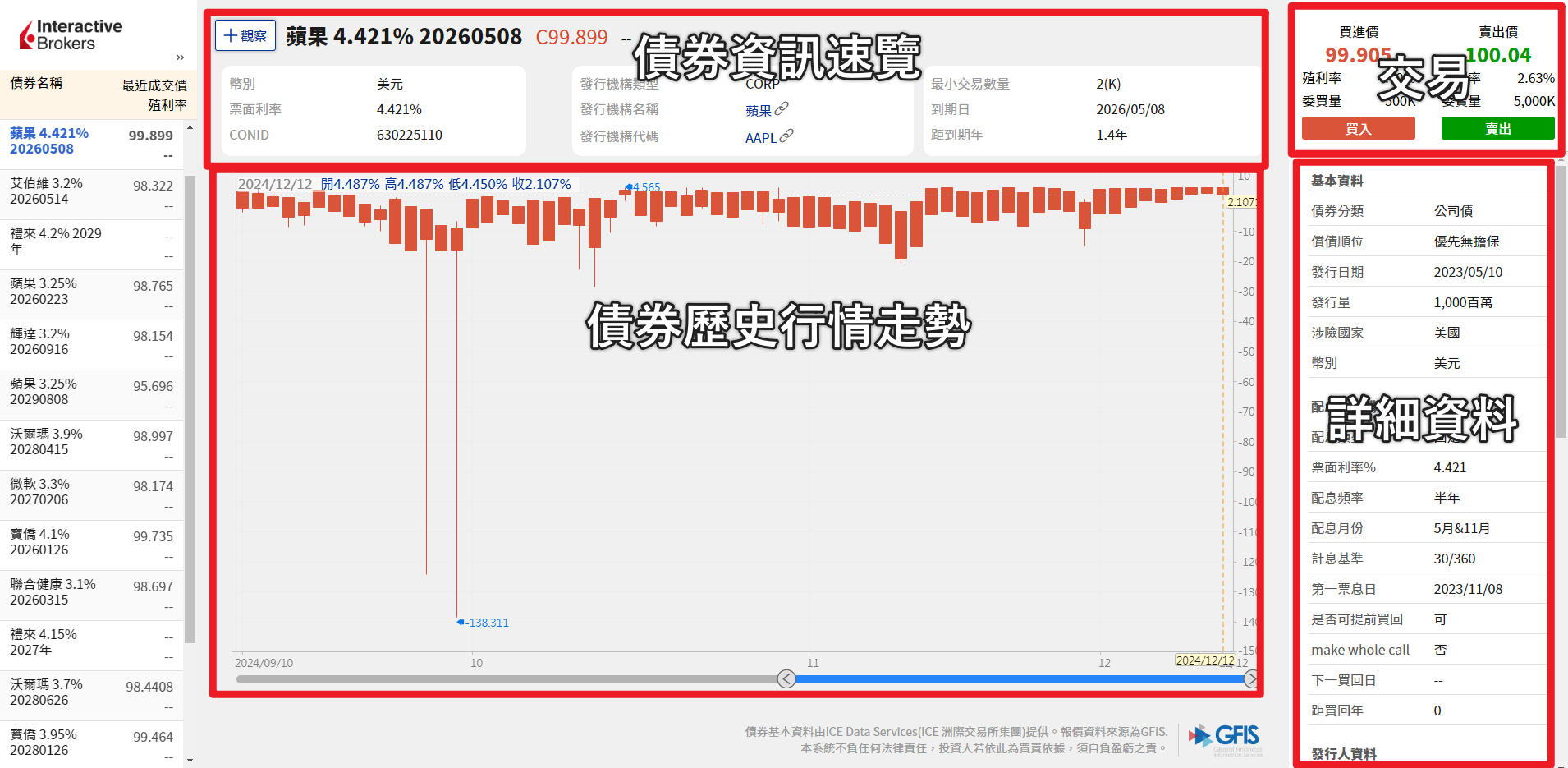Collapse sidebar with double chevron icon

coord(180,57)
